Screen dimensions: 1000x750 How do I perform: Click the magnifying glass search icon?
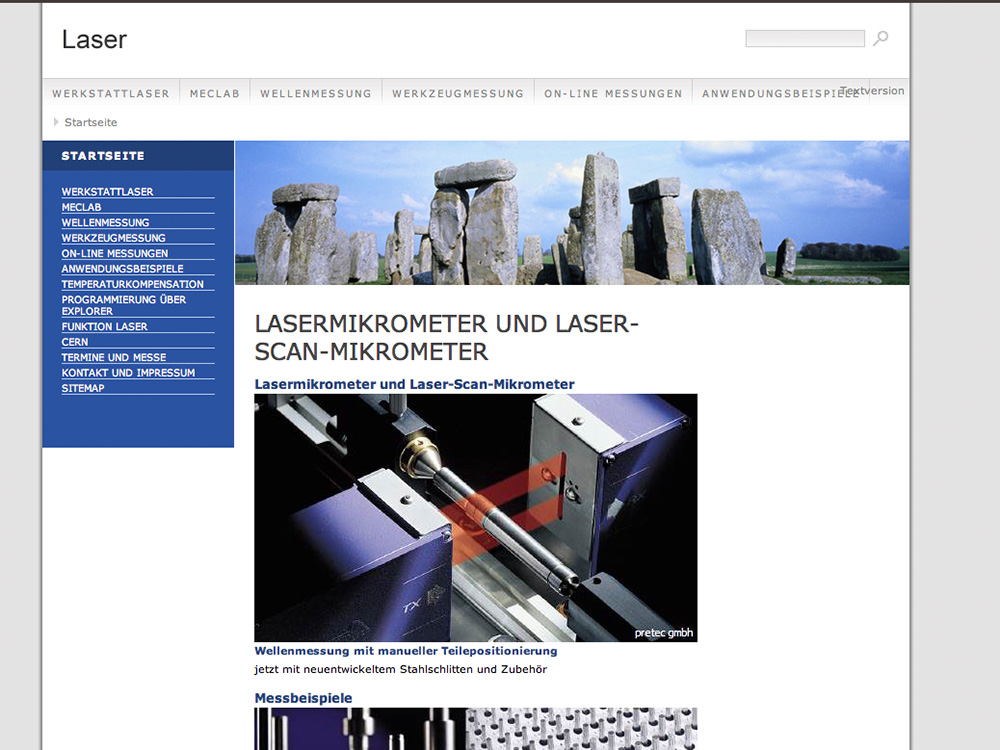click(880, 39)
